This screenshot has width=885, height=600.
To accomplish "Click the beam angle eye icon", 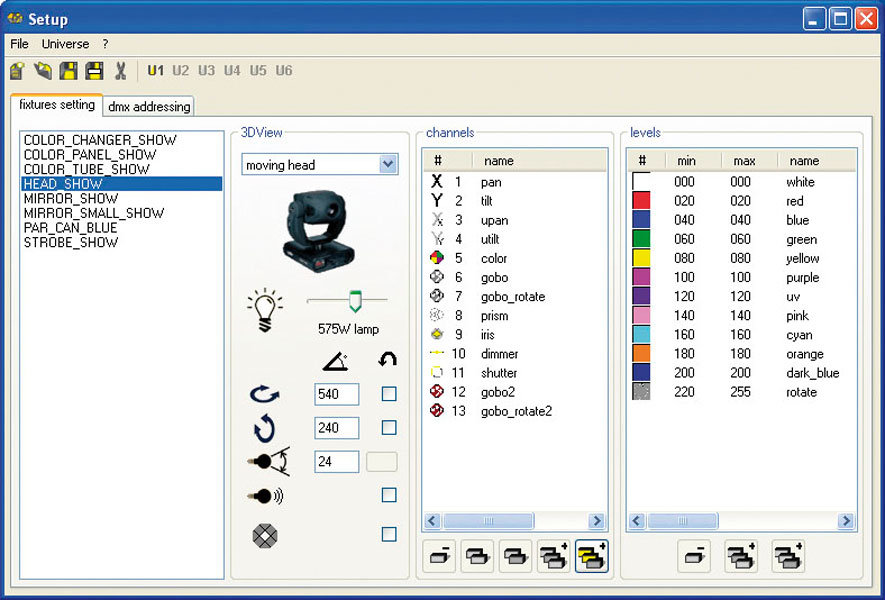I will click(265, 461).
